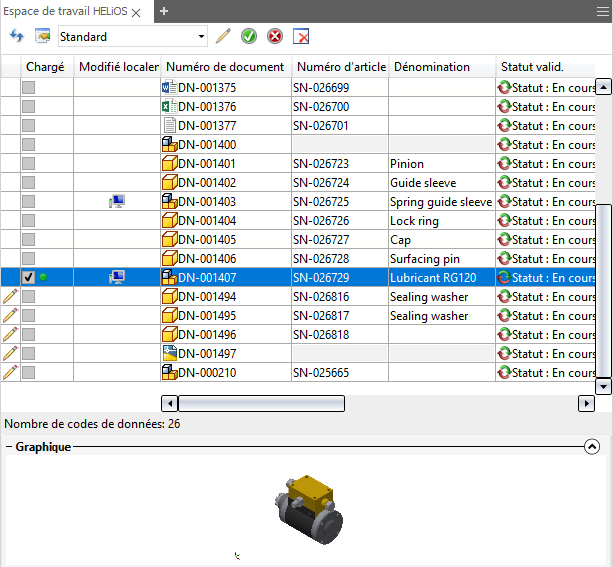Click the assembly icon of DN-000210
Image resolution: width=613 pixels, height=567 pixels.
[x=169, y=372]
